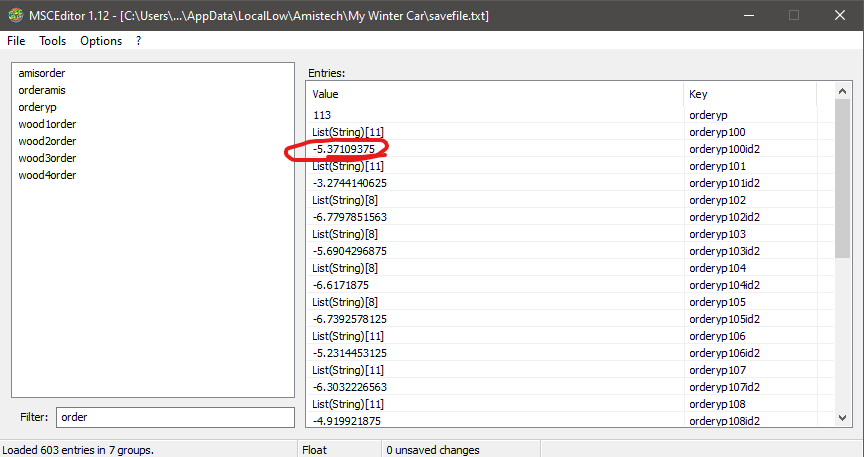Screen dimensions: 864x457
Task: Sort entries by the Key column header
Action: pyautogui.click(x=750, y=94)
